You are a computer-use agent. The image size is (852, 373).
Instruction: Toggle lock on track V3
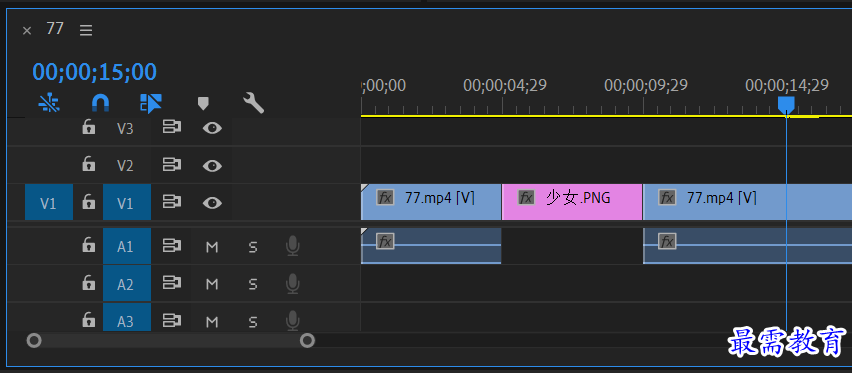[x=88, y=127]
